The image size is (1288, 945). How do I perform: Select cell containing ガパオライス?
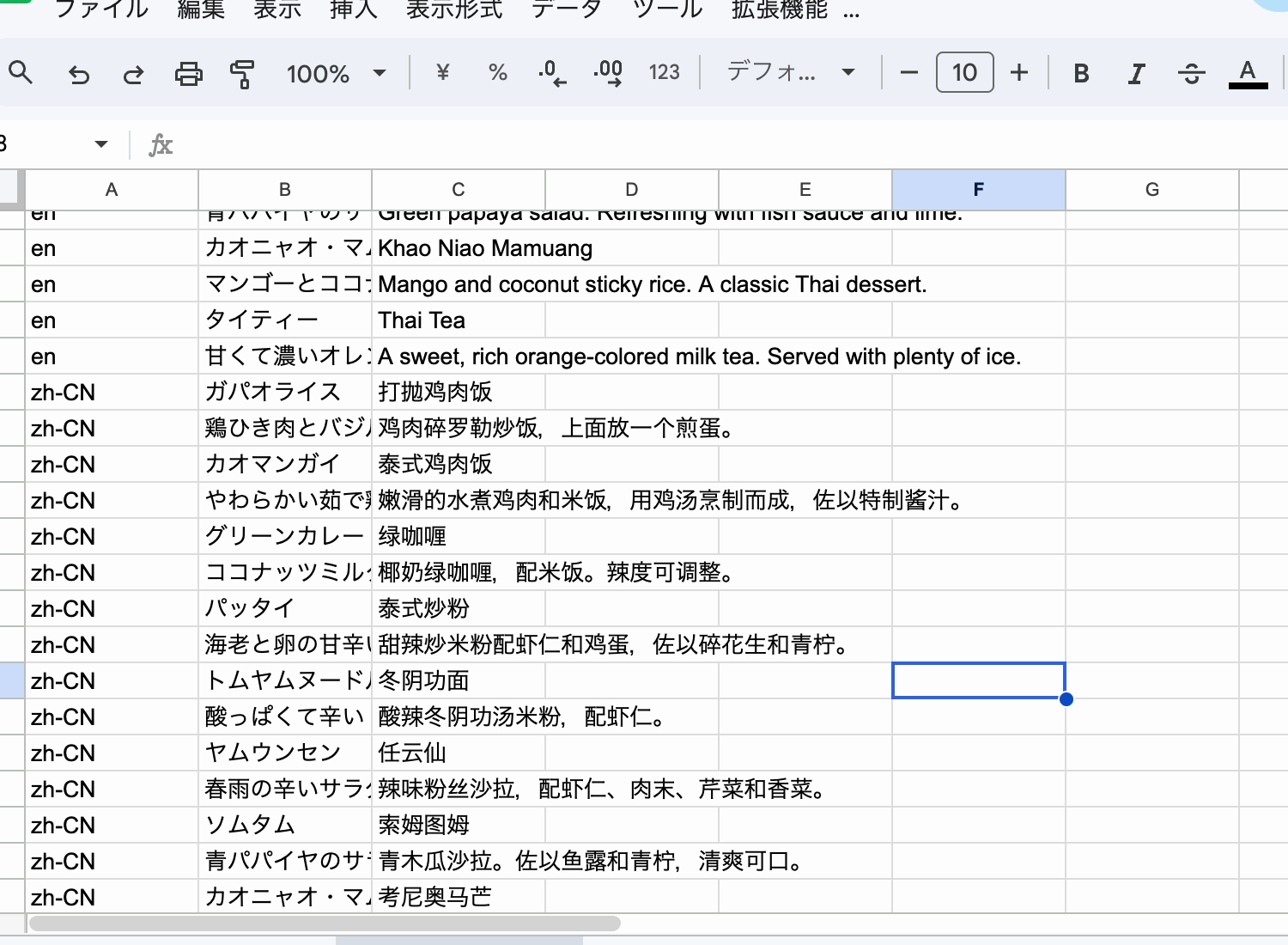click(x=285, y=393)
